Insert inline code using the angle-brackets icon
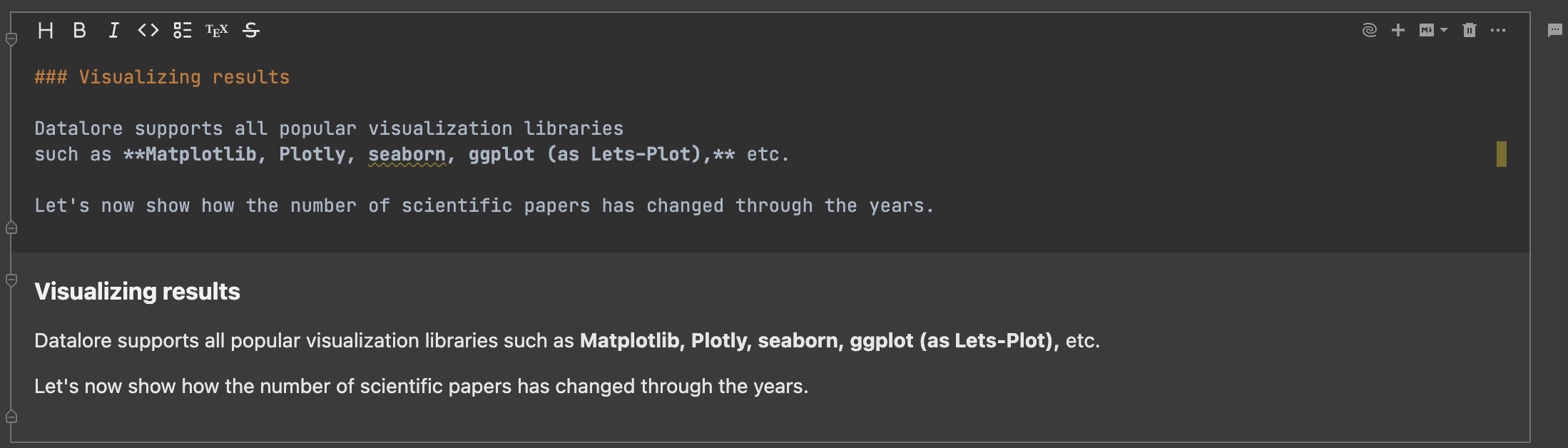Image resolution: width=1568 pixels, height=448 pixels. point(147,30)
